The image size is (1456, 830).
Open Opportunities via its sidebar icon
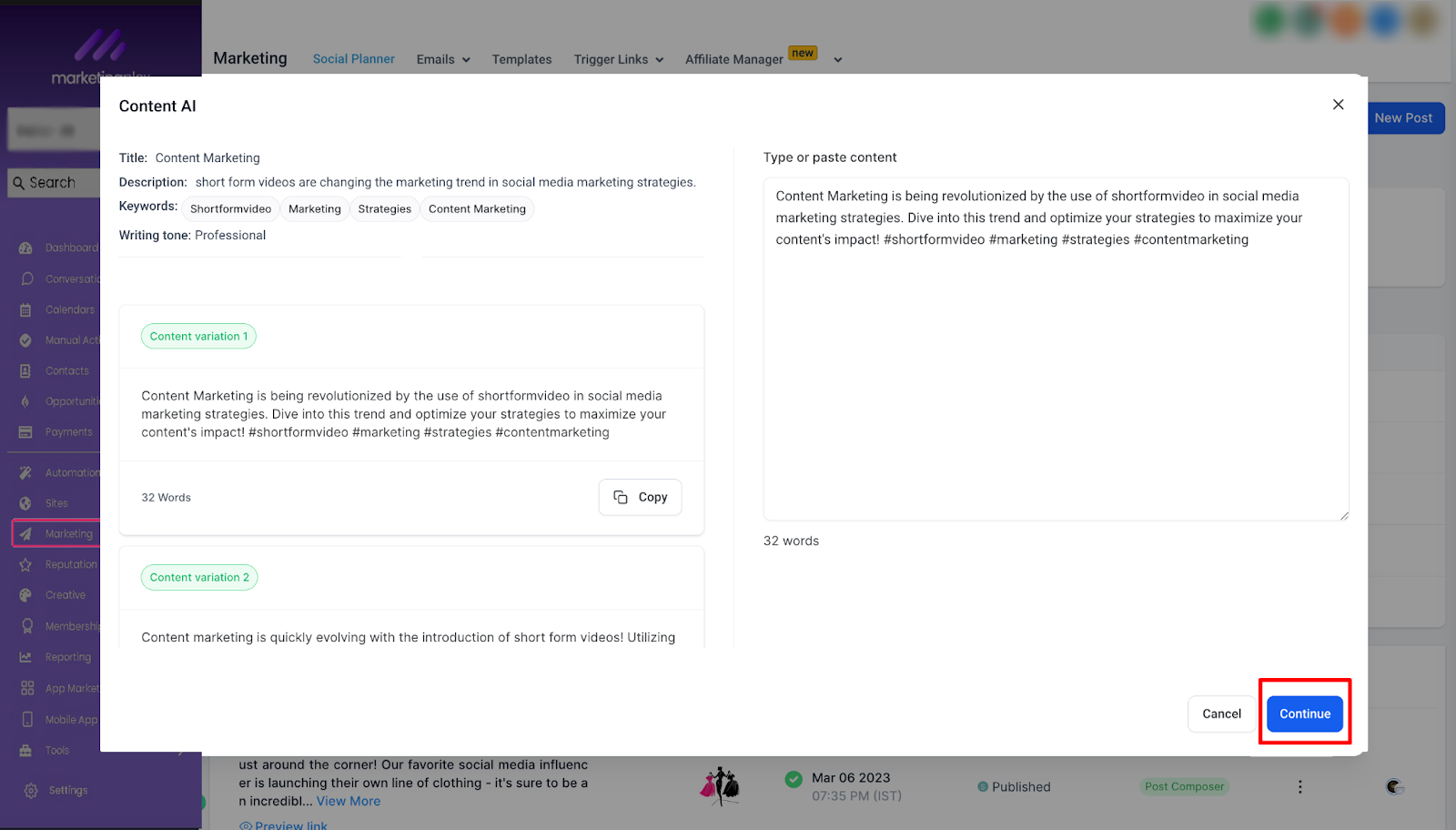tap(26, 401)
